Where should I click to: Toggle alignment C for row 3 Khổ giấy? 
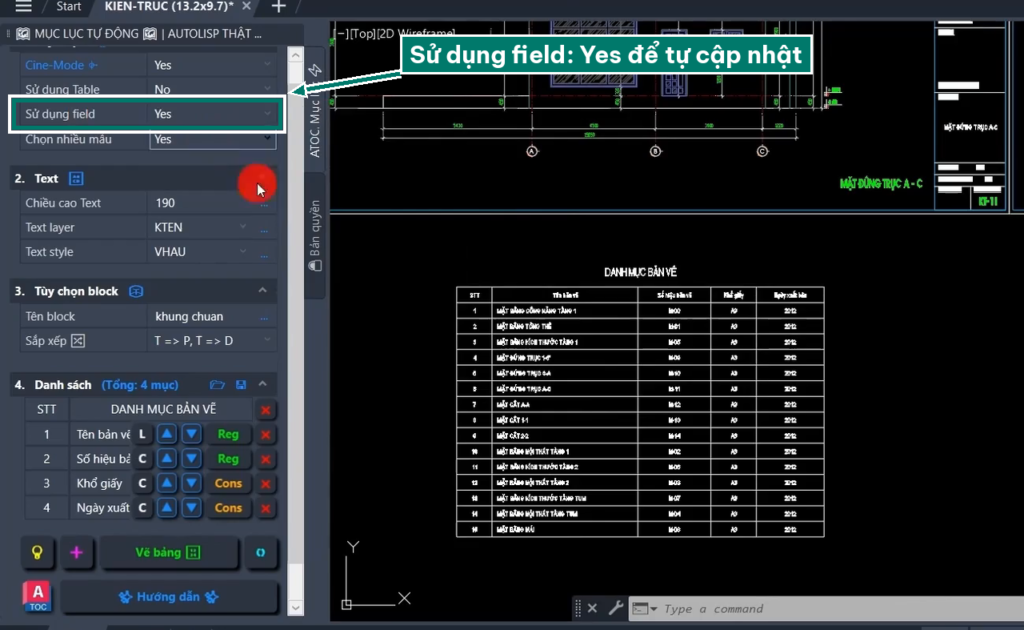[142, 483]
